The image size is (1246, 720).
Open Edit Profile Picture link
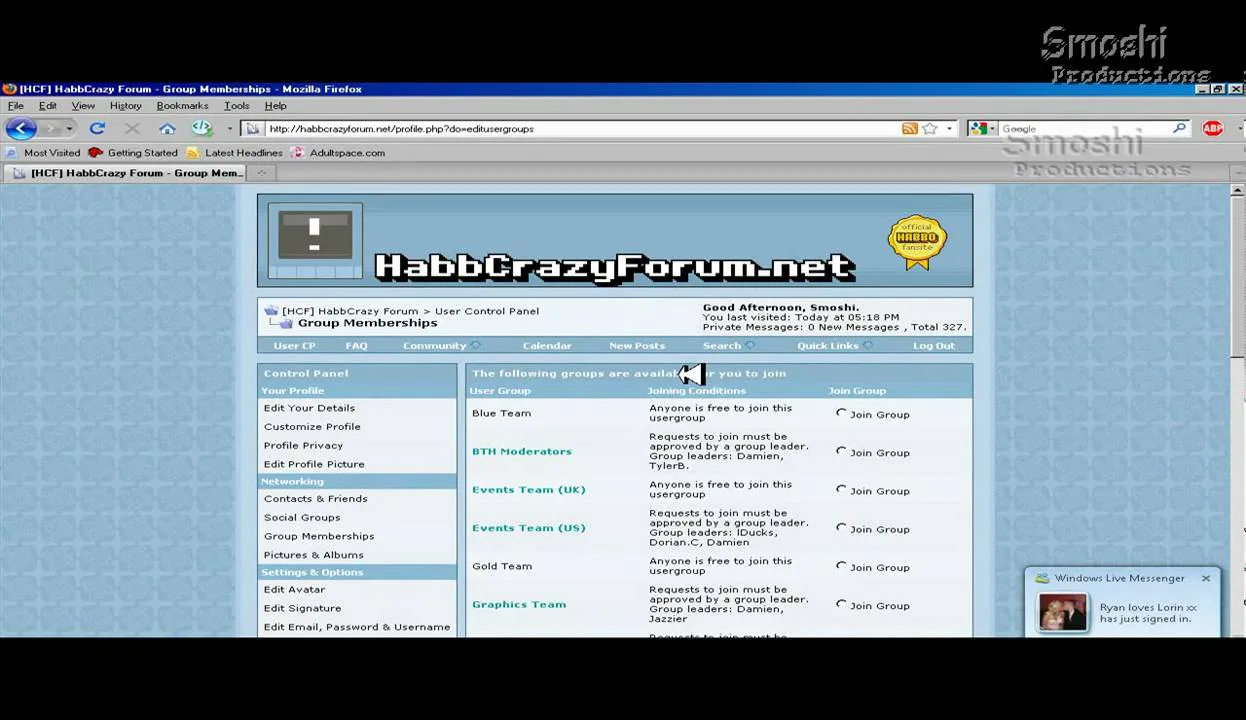coord(314,464)
